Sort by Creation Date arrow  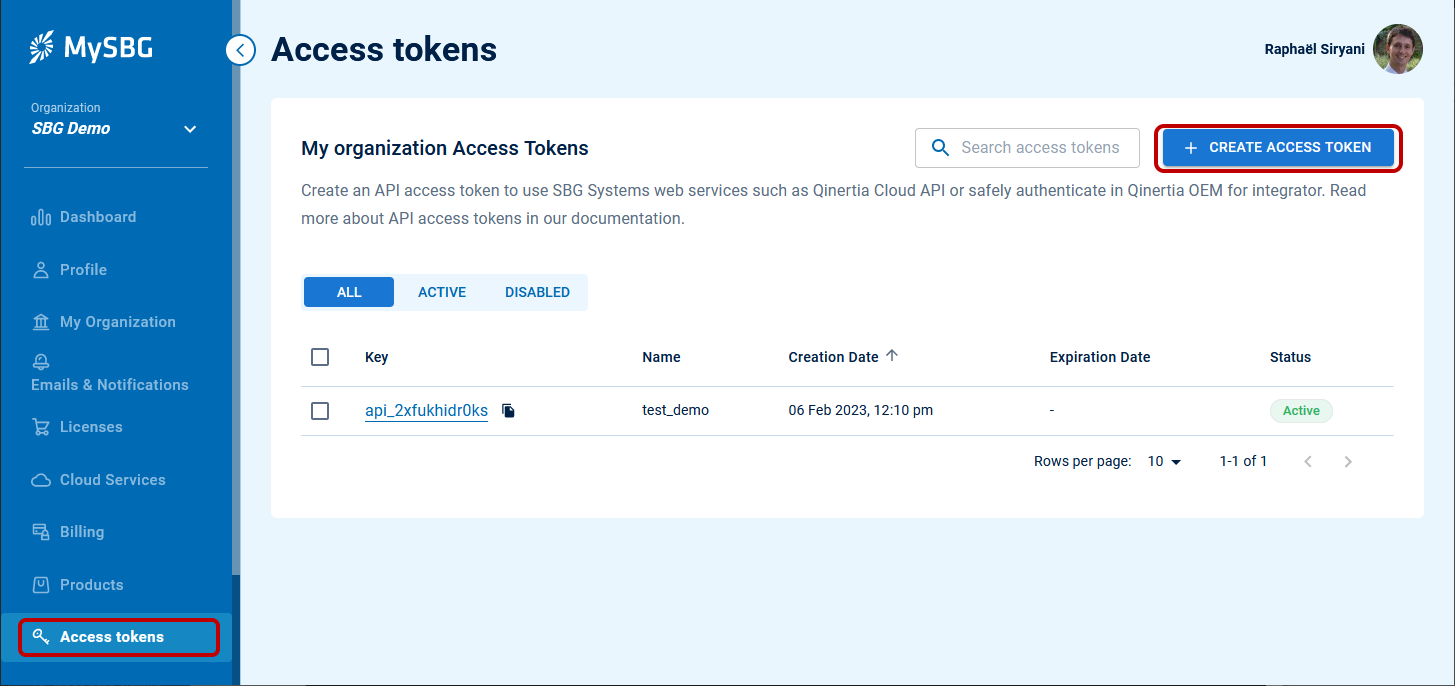pos(892,356)
